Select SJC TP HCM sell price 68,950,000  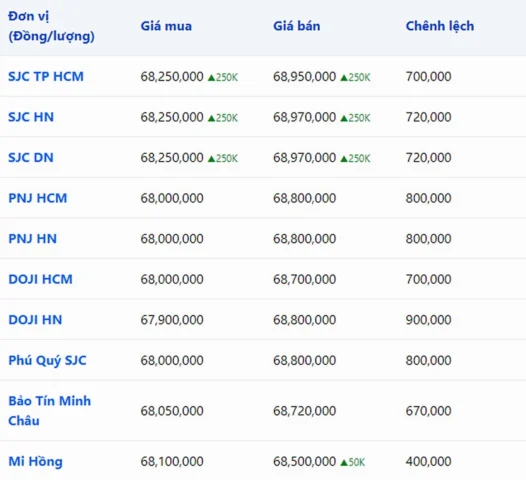(x=304, y=77)
